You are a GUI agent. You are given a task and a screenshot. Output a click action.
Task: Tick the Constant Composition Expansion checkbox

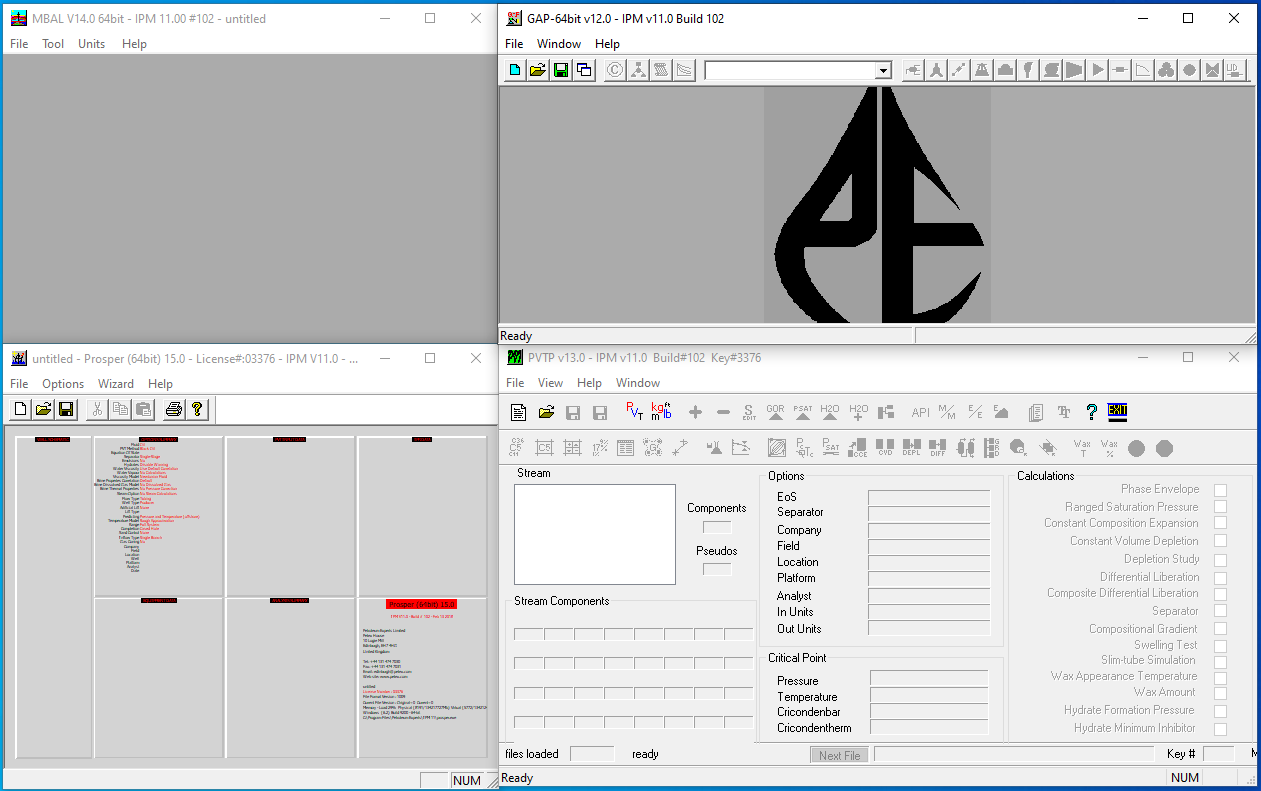click(x=1220, y=523)
